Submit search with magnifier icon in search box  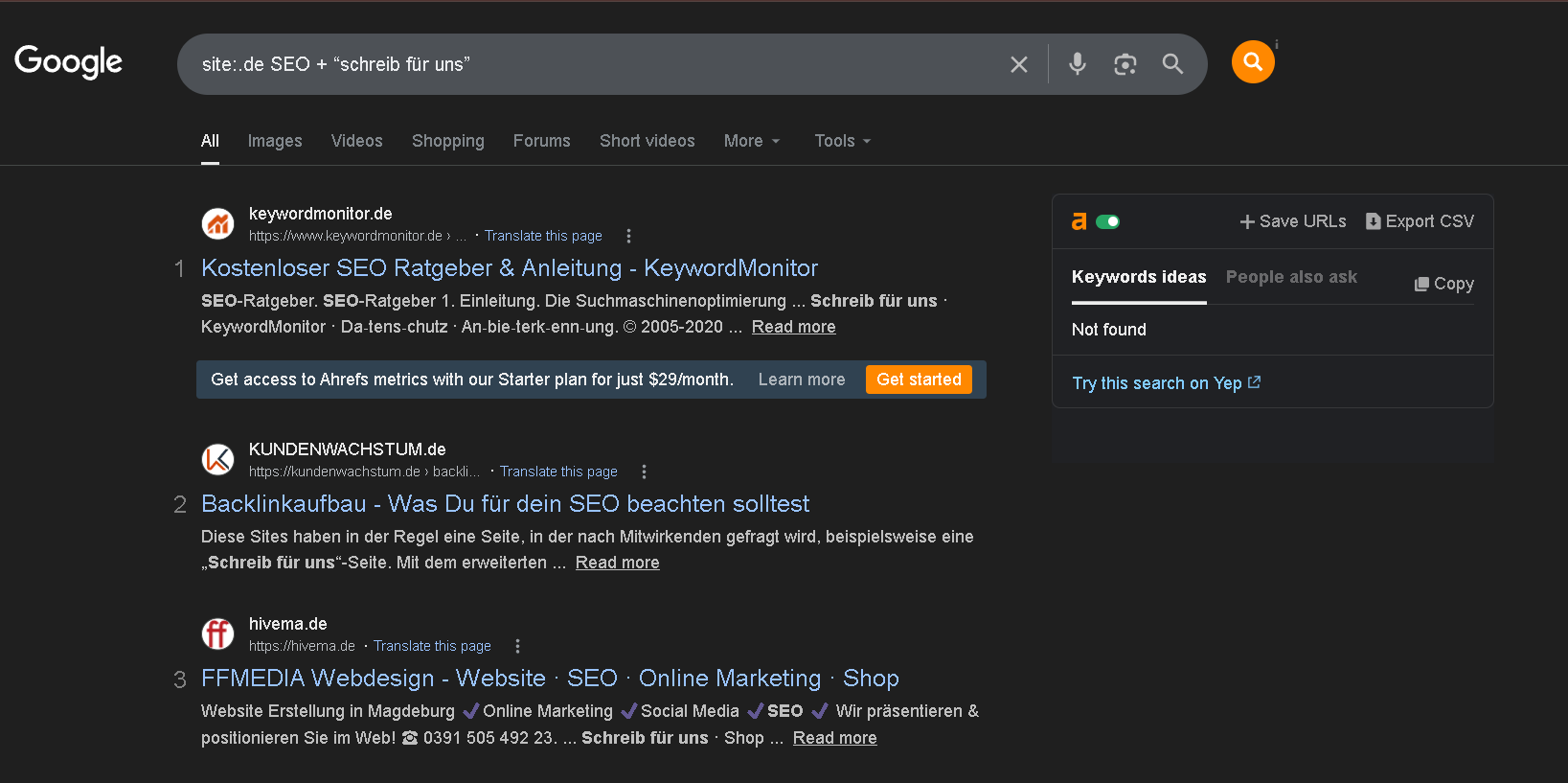pyautogui.click(x=1172, y=64)
